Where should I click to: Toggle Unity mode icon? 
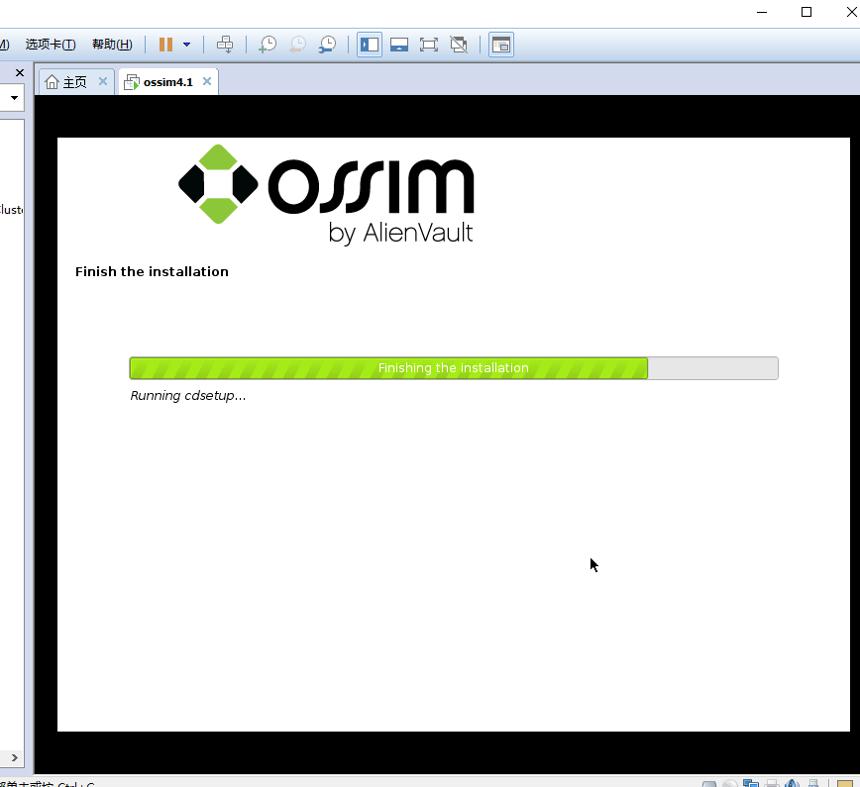tap(459, 44)
